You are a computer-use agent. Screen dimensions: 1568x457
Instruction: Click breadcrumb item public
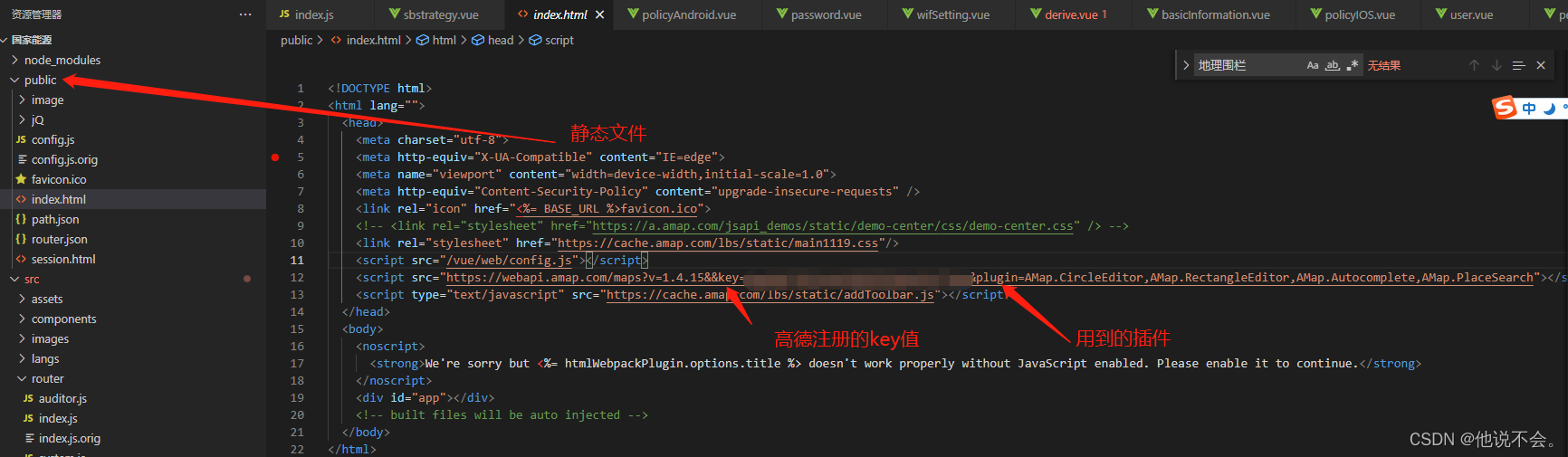pos(296,40)
